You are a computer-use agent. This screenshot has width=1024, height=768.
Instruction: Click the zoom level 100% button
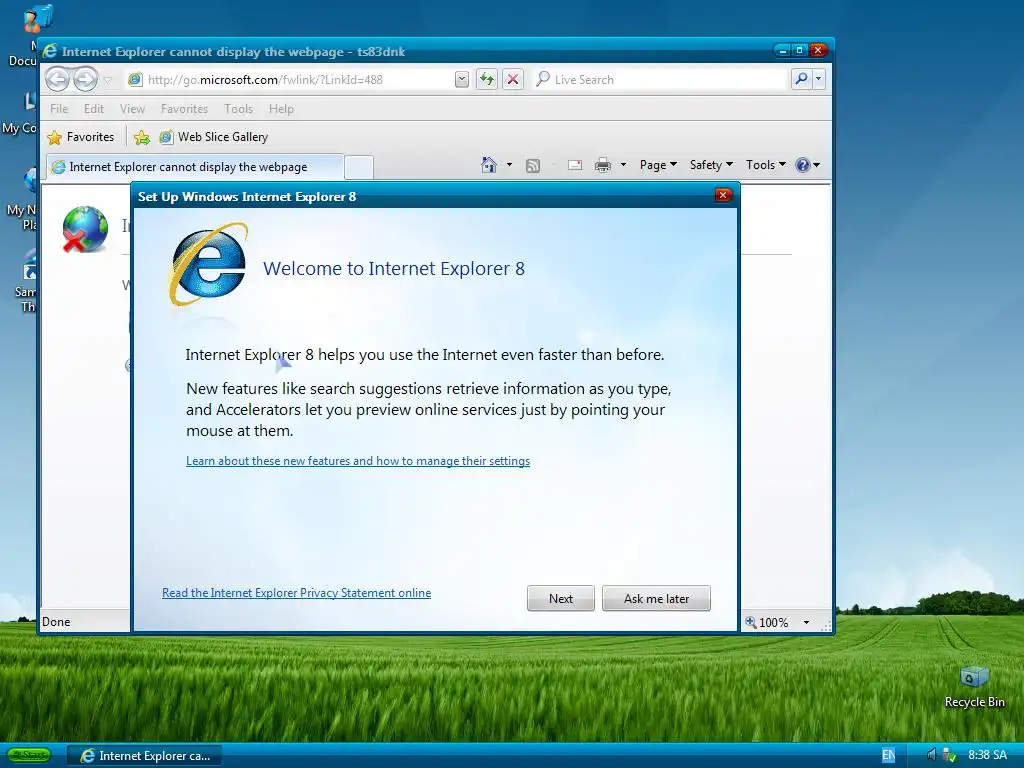tap(767, 622)
